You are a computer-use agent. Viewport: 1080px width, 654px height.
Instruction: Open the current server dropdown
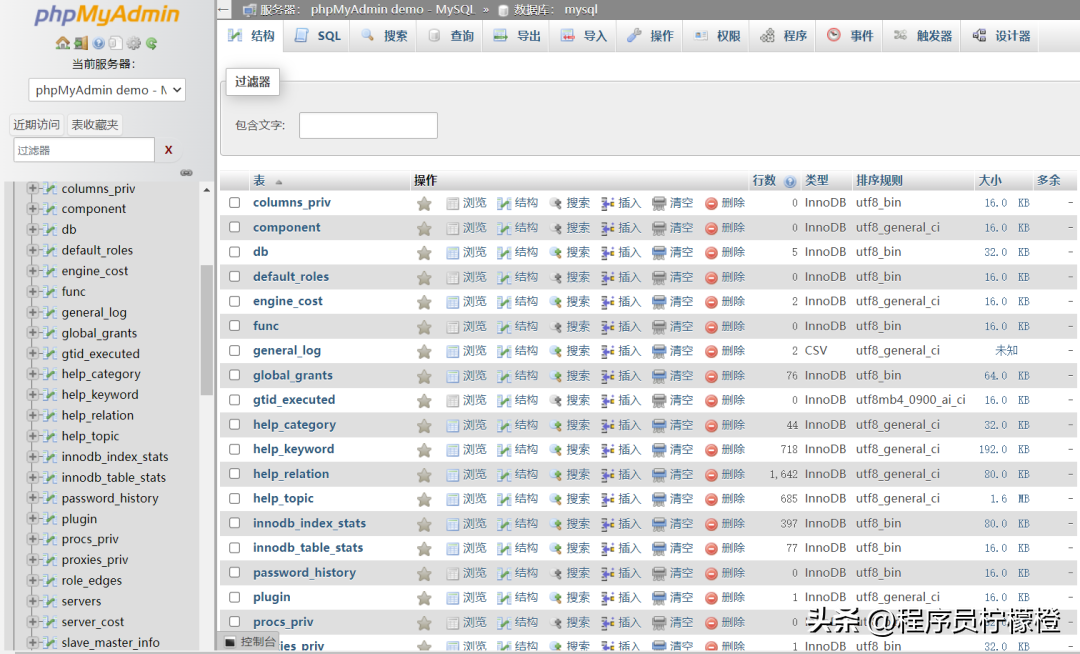pos(107,90)
